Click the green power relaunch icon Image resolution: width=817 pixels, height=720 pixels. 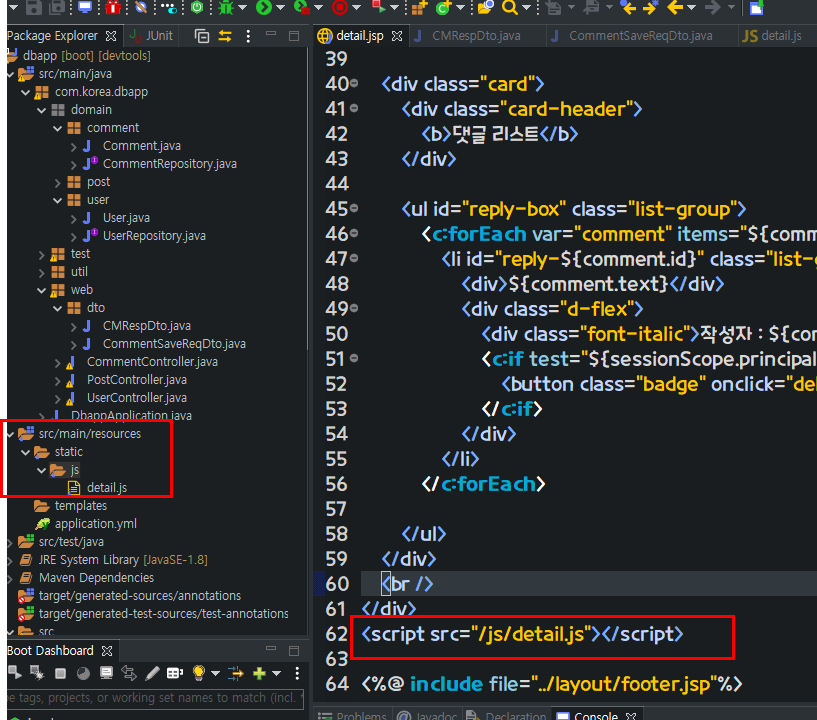[x=197, y=7]
